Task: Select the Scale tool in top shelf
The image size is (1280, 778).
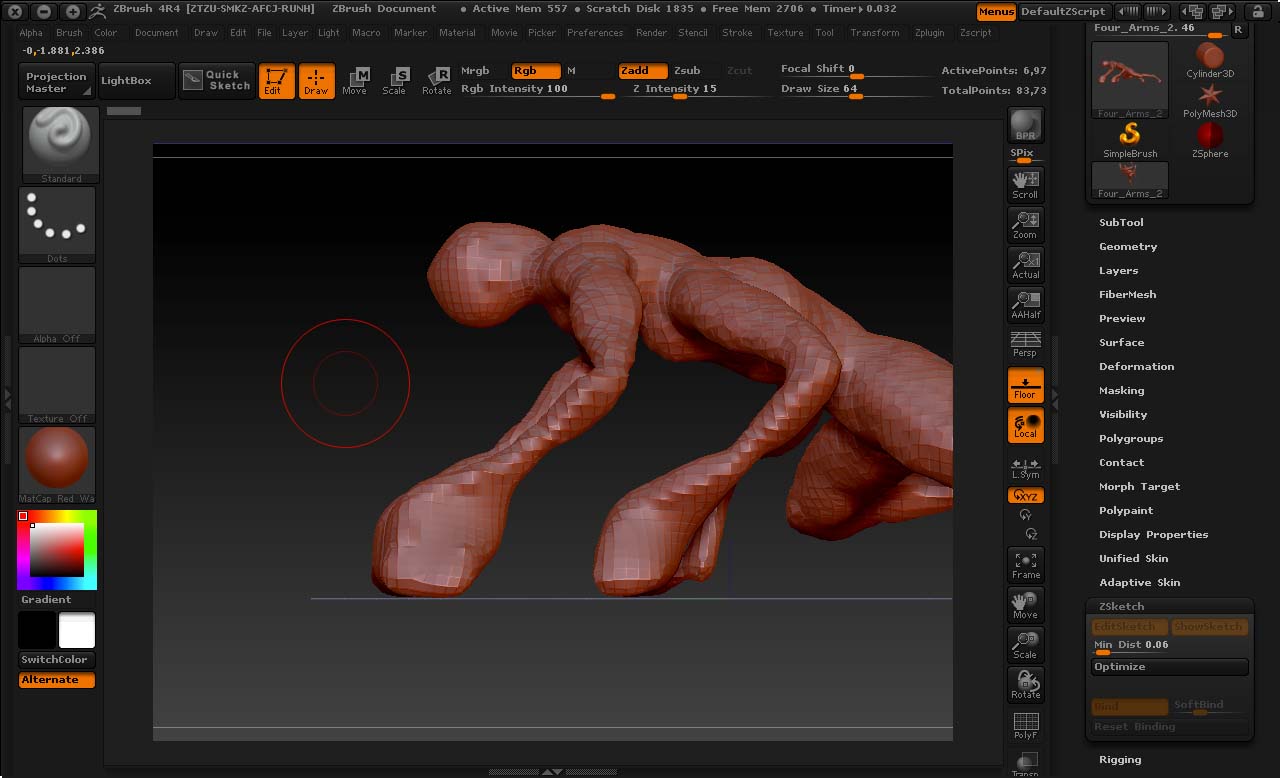Action: click(x=395, y=81)
